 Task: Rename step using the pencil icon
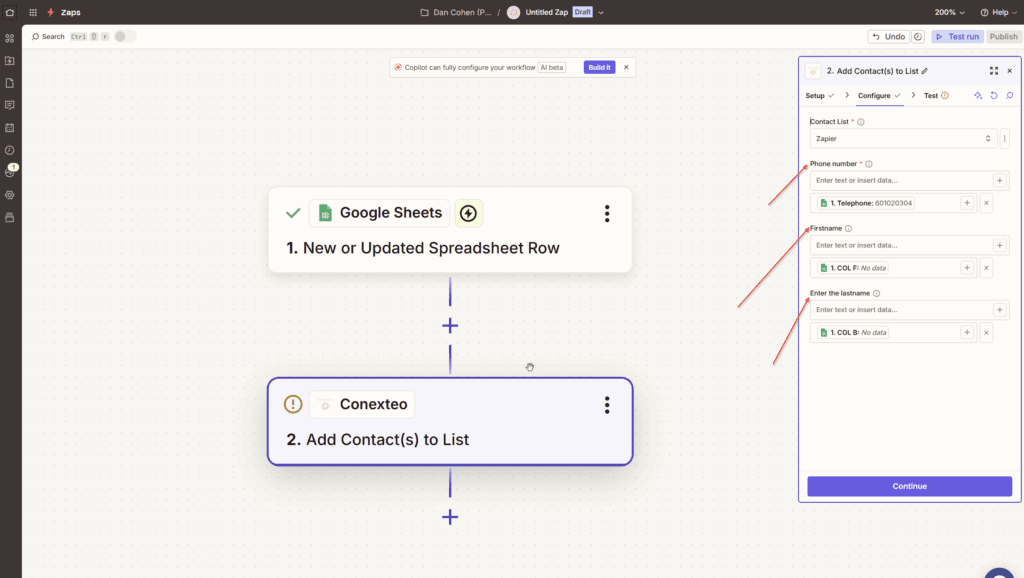click(925, 71)
